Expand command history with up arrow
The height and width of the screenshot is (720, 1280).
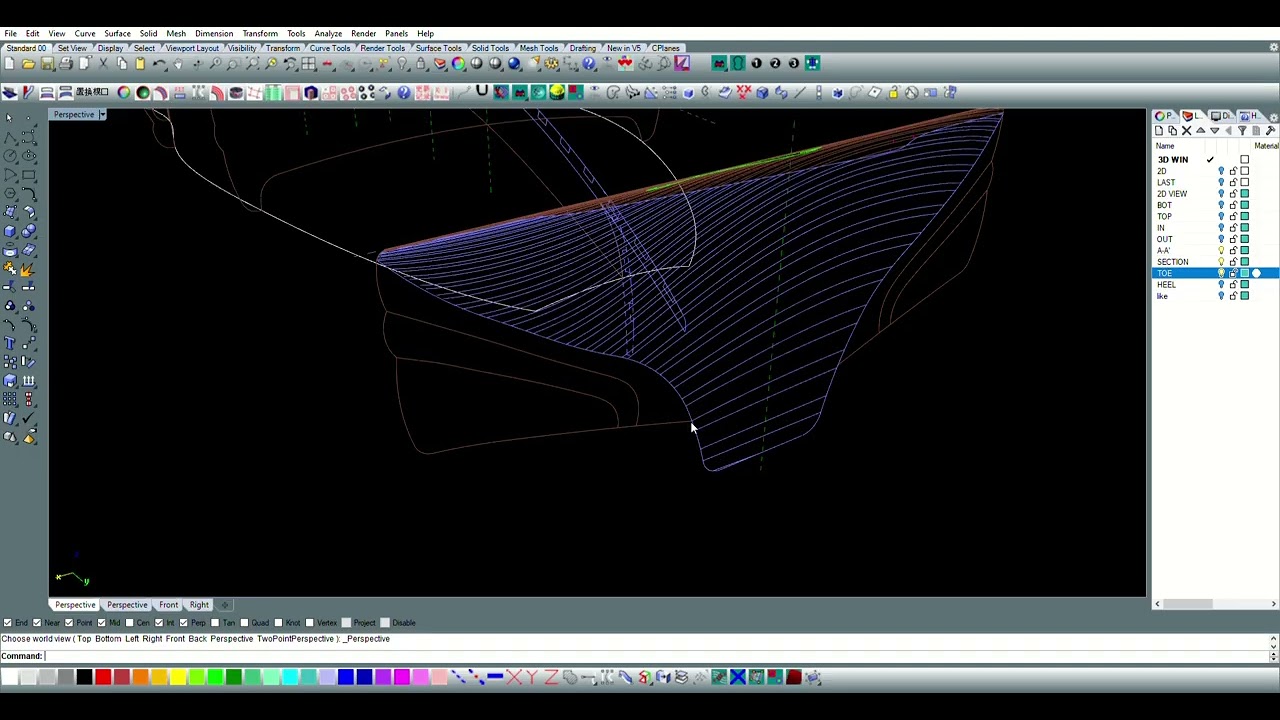tap(1273, 639)
